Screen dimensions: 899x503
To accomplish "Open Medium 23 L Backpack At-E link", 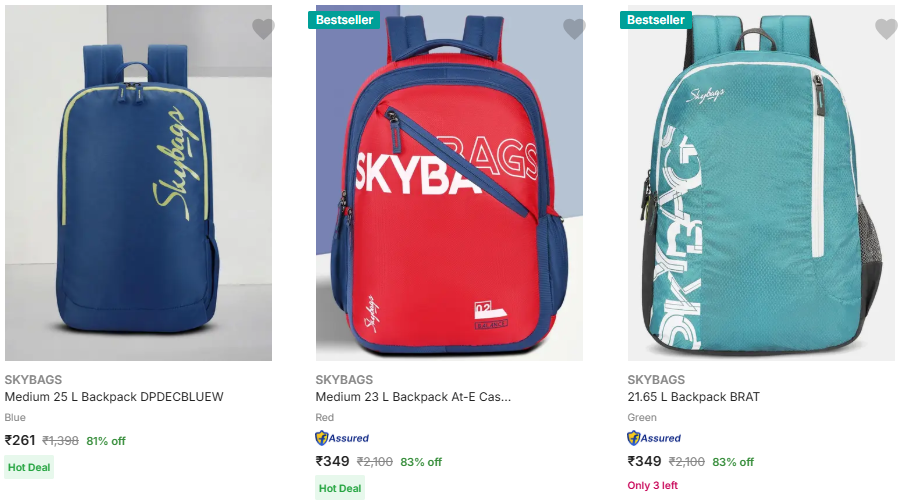I will [x=413, y=397].
